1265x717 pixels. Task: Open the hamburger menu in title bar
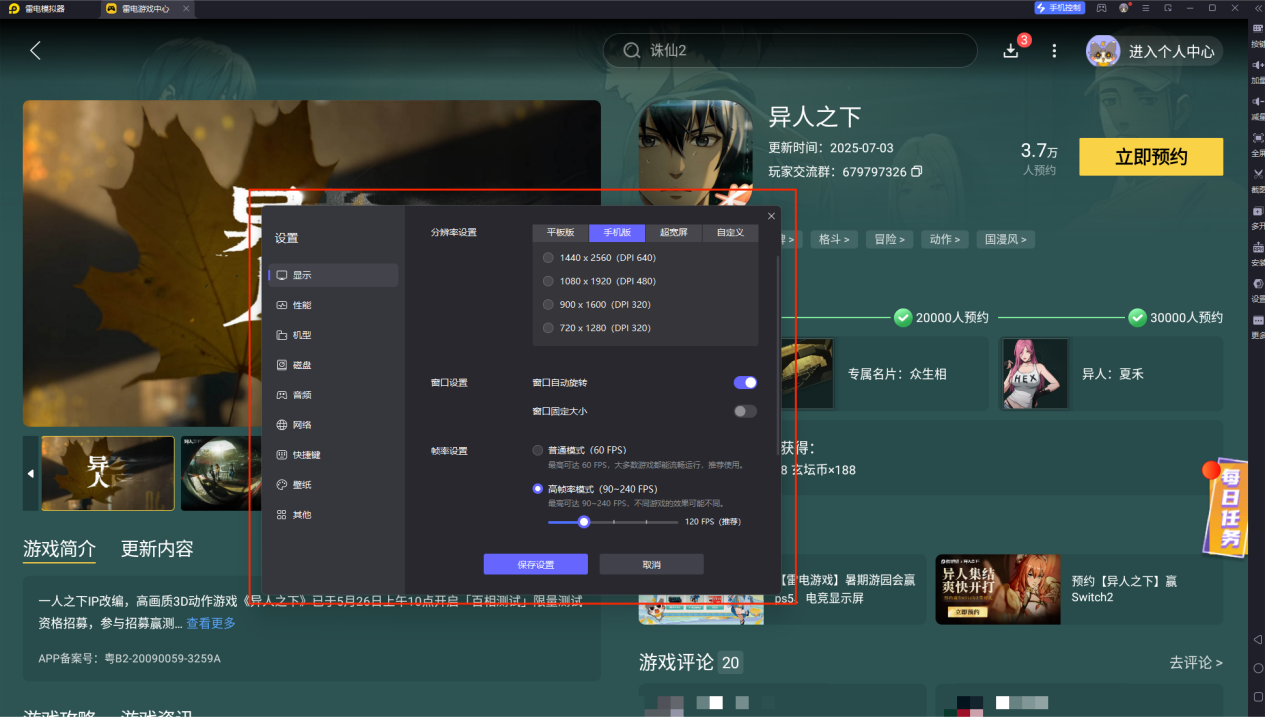1145,8
